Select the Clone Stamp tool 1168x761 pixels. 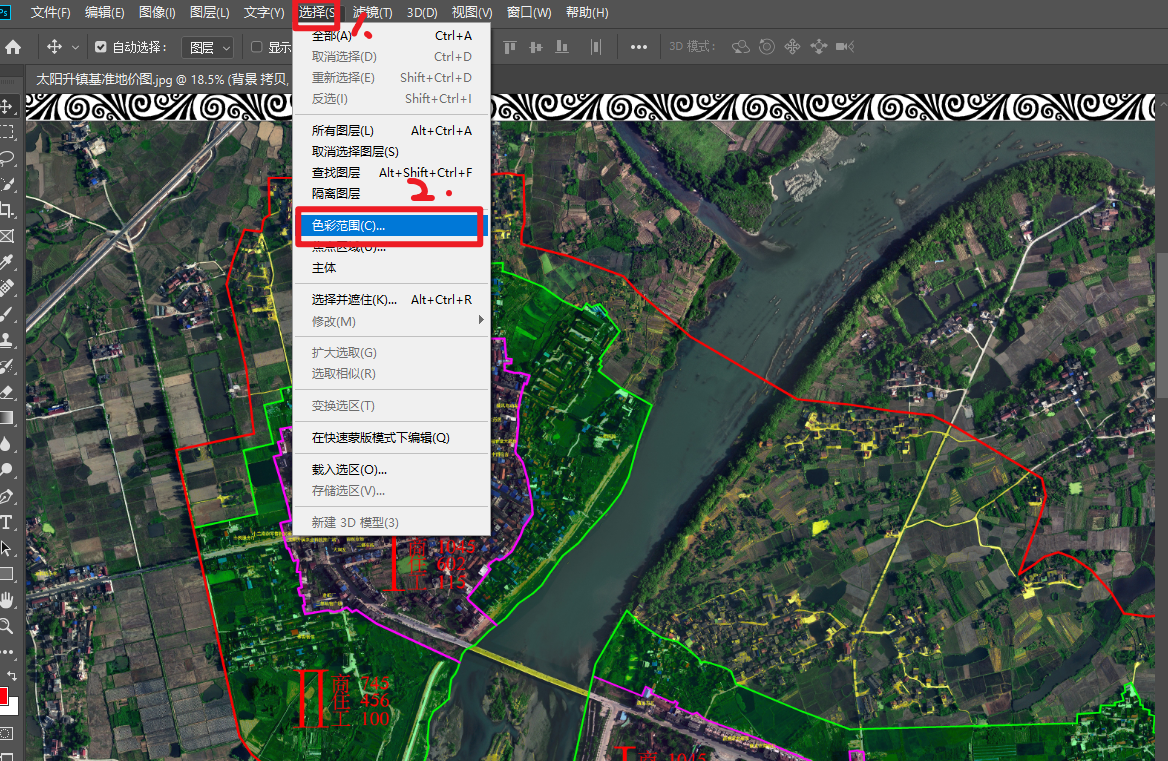[6, 340]
